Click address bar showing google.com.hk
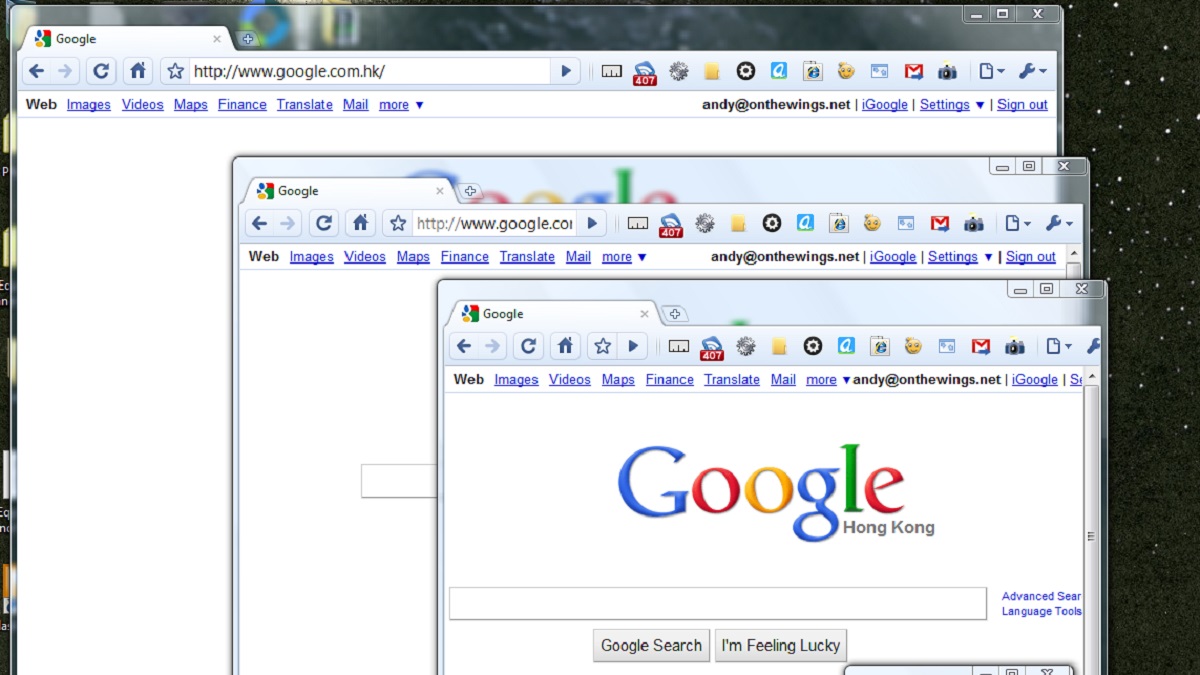 [370, 71]
